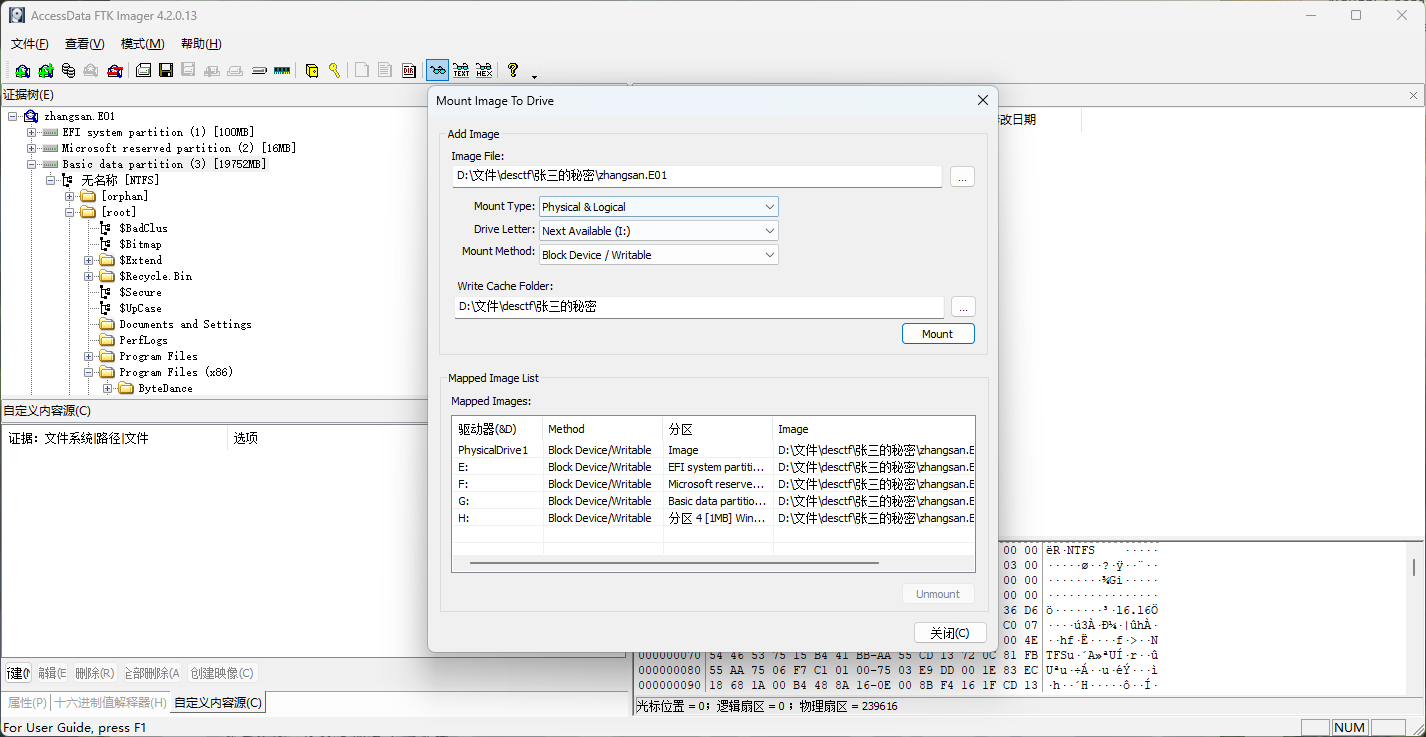Screen dimensions: 1426x737
Task: Click the key Detect Encryption icon
Action: (334, 70)
